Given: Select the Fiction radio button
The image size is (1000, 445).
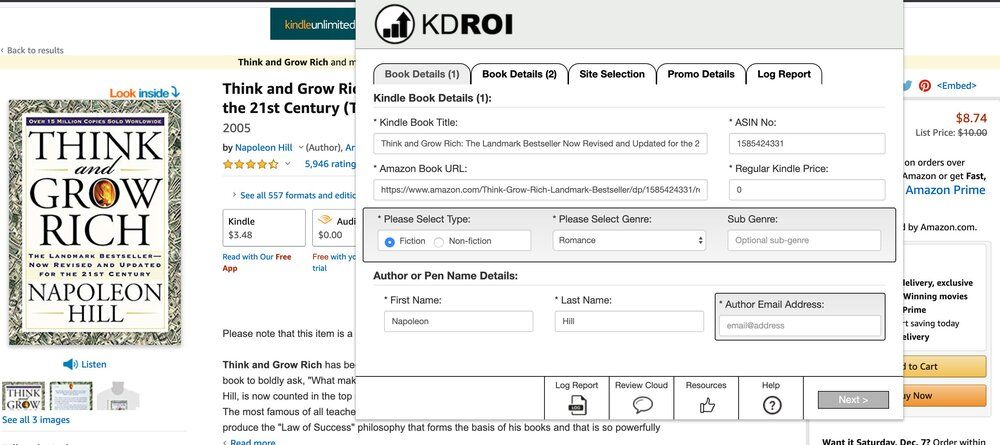Looking at the screenshot, I should pyautogui.click(x=390, y=242).
